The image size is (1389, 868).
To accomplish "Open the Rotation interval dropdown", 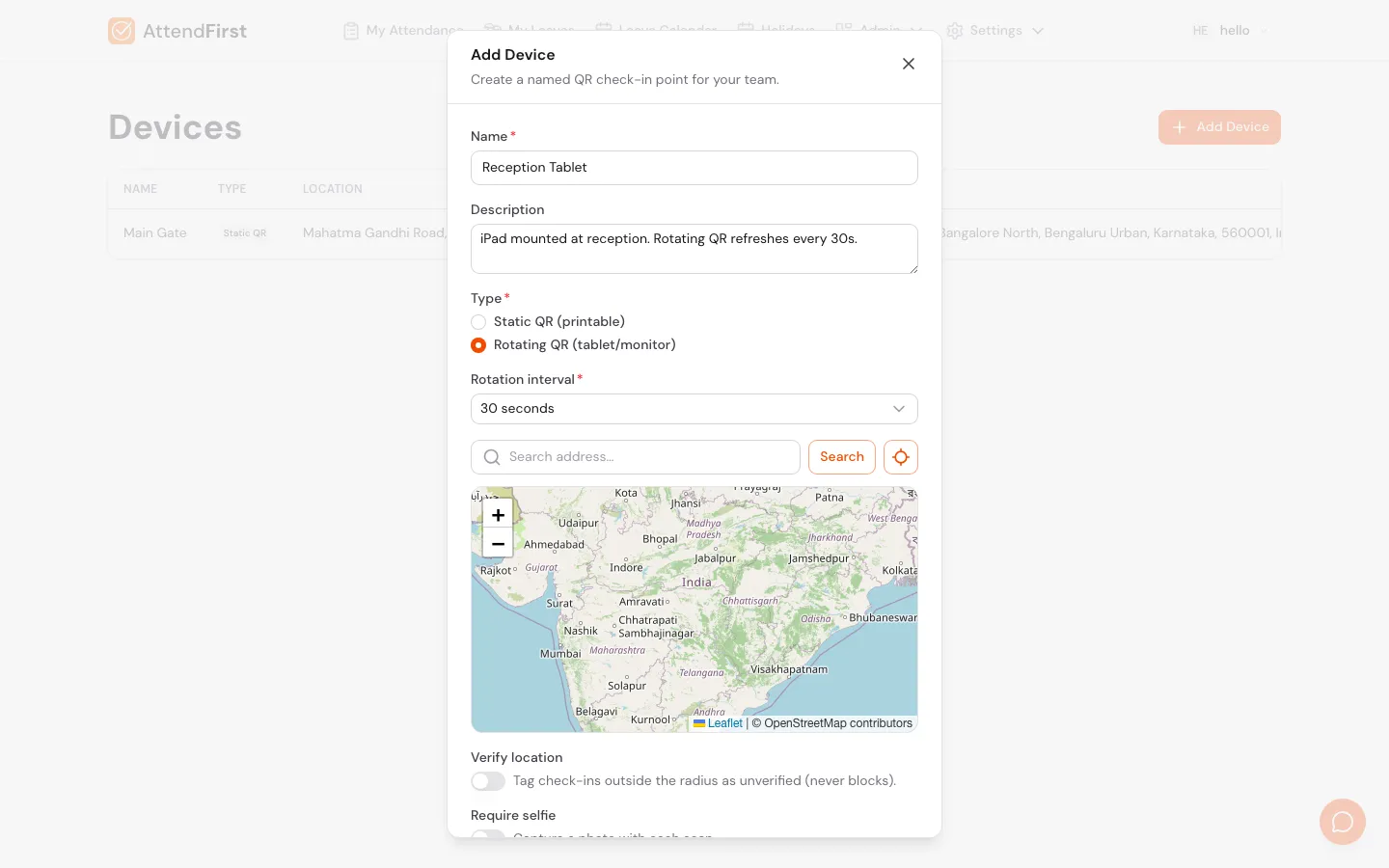I will click(694, 409).
